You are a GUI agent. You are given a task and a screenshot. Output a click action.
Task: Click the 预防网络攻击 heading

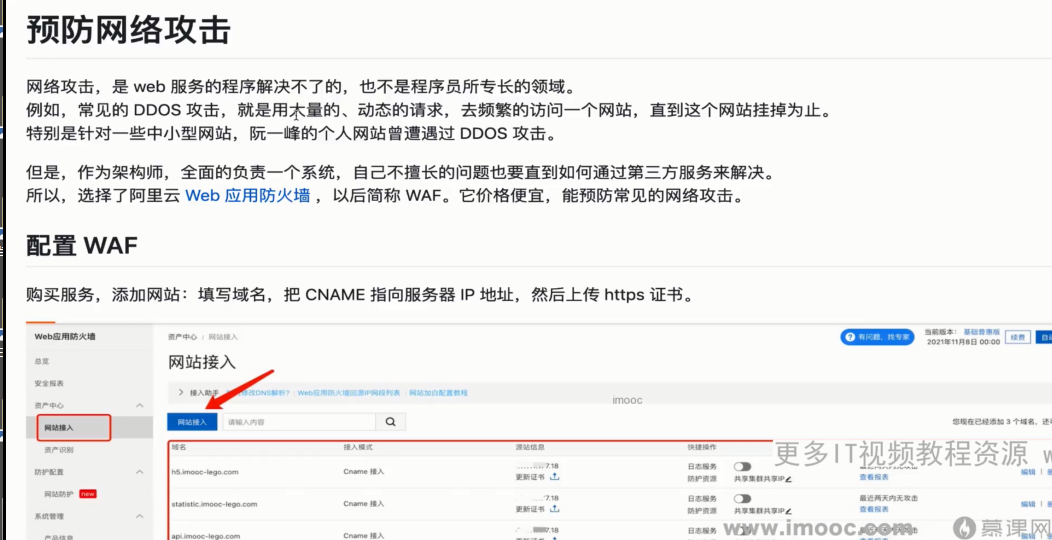click(128, 30)
